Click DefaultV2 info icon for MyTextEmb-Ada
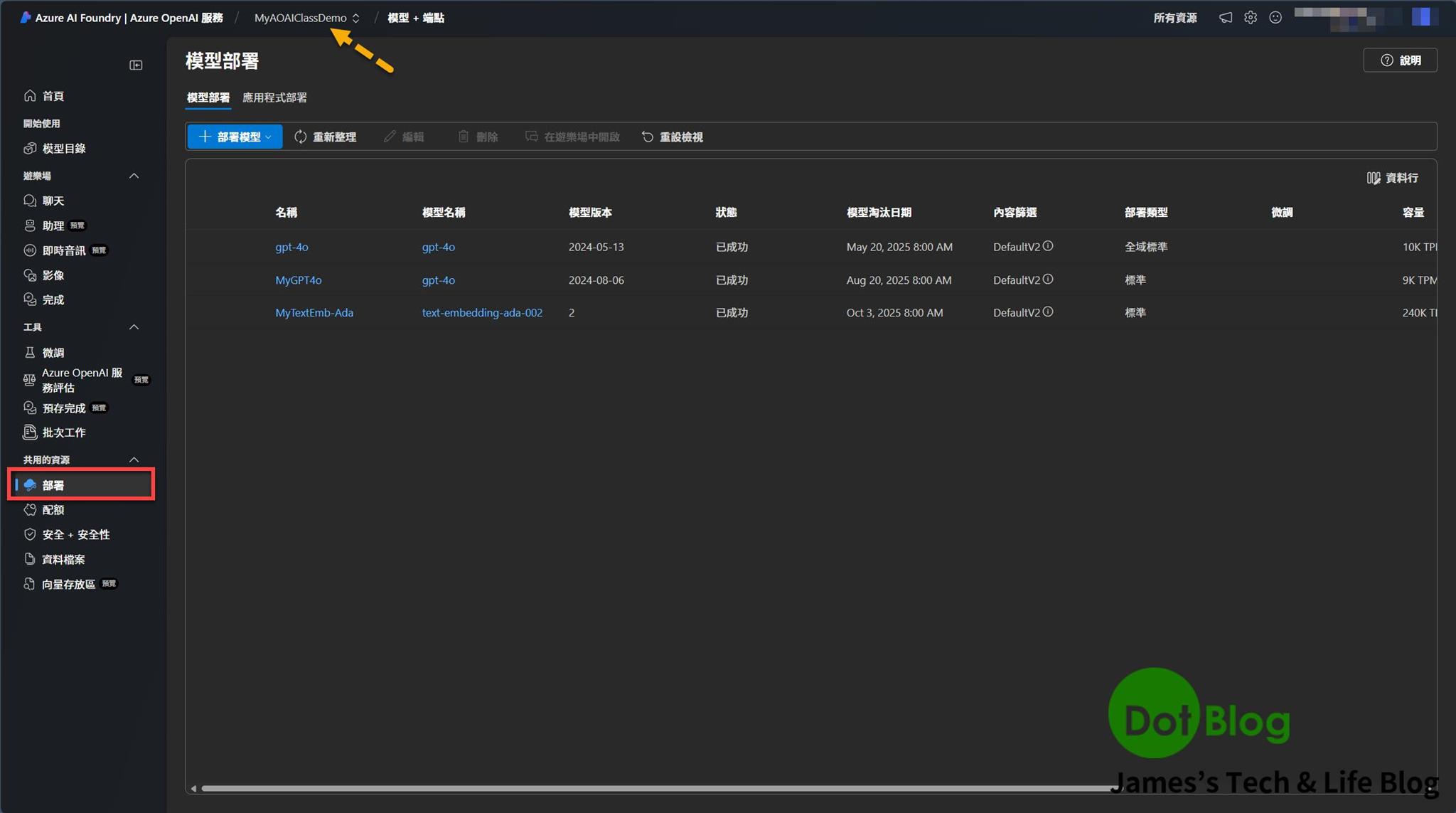This screenshot has height=813, width=1456. [x=1048, y=312]
